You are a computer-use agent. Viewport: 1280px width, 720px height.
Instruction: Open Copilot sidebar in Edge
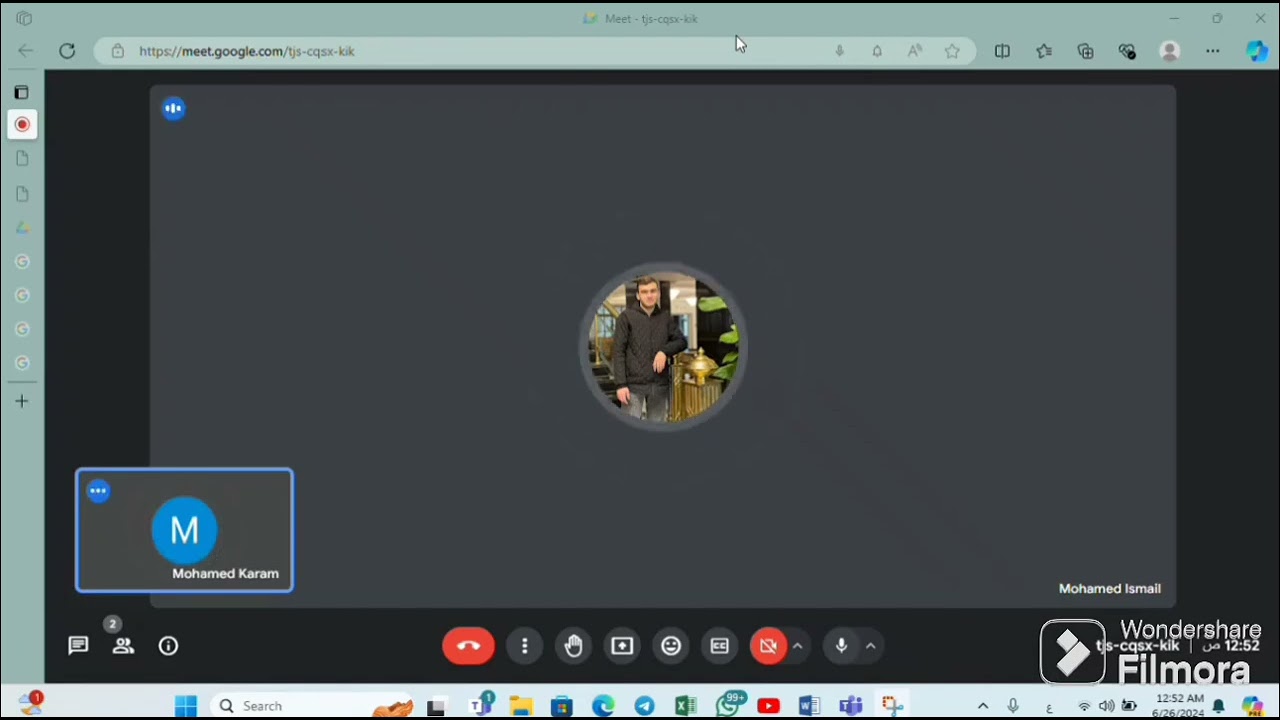click(x=1257, y=51)
